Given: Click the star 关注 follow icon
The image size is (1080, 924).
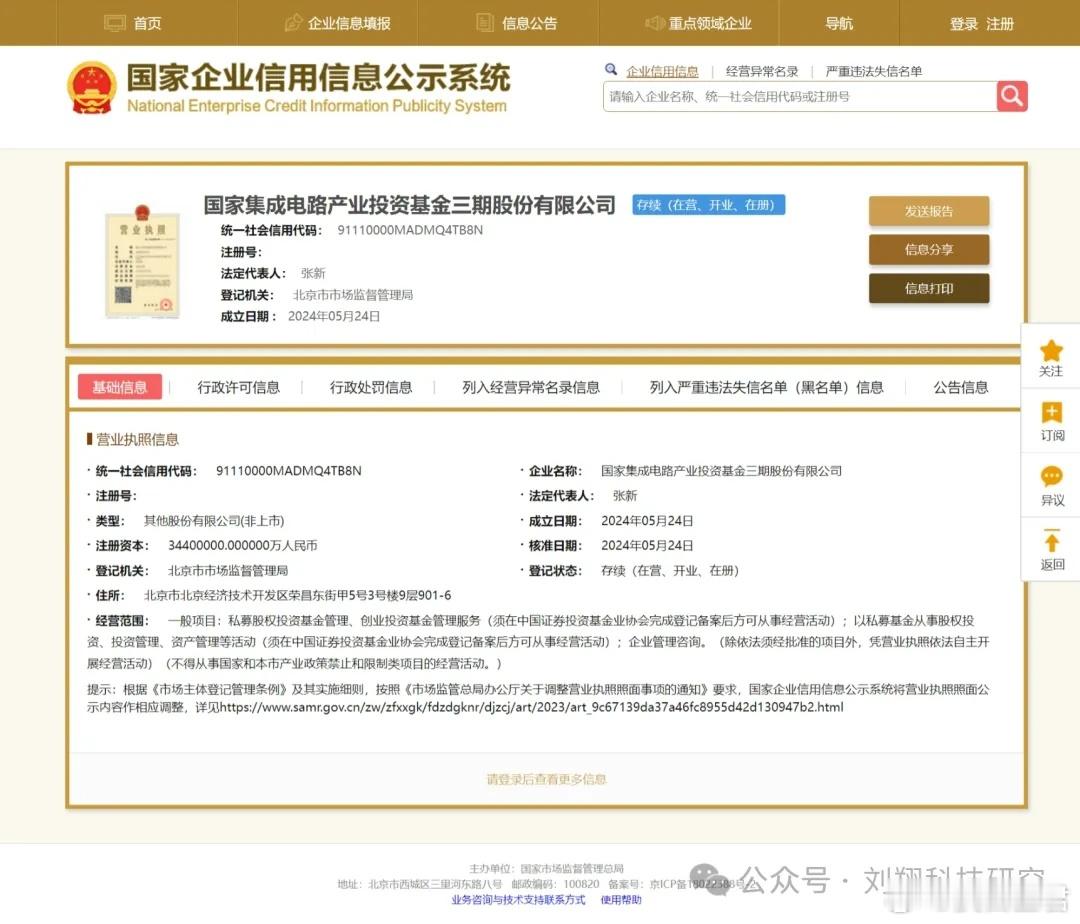Looking at the screenshot, I should point(1051,350).
